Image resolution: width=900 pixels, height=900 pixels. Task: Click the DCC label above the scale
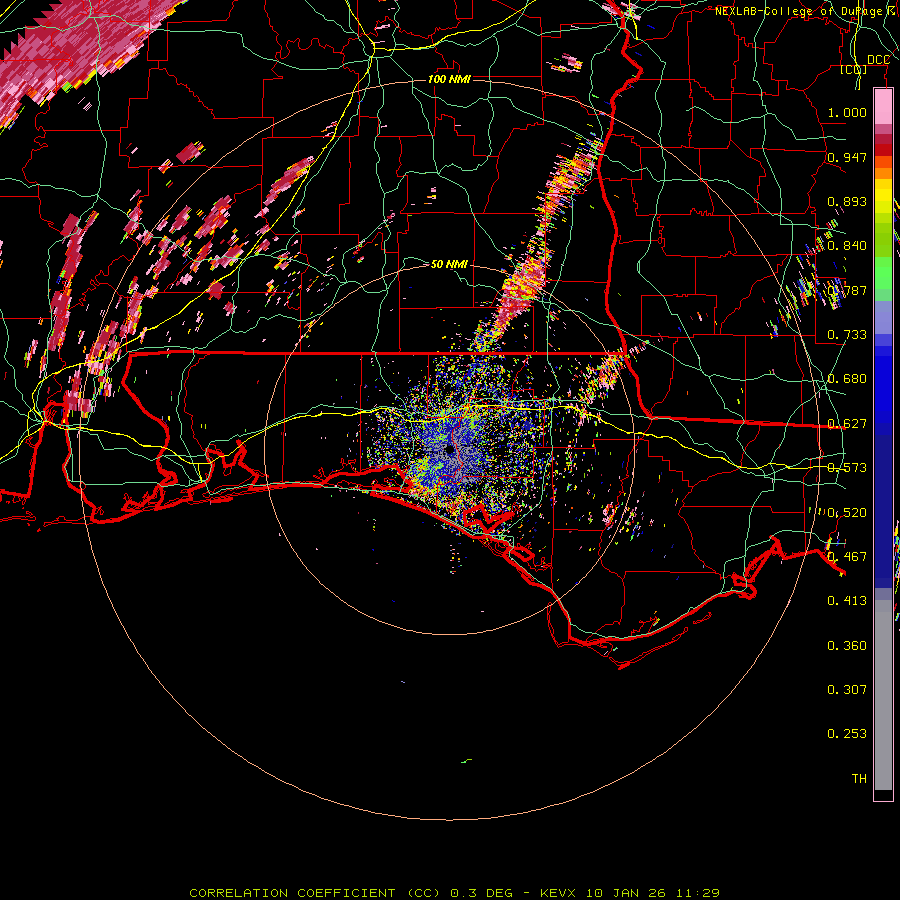(x=878, y=60)
